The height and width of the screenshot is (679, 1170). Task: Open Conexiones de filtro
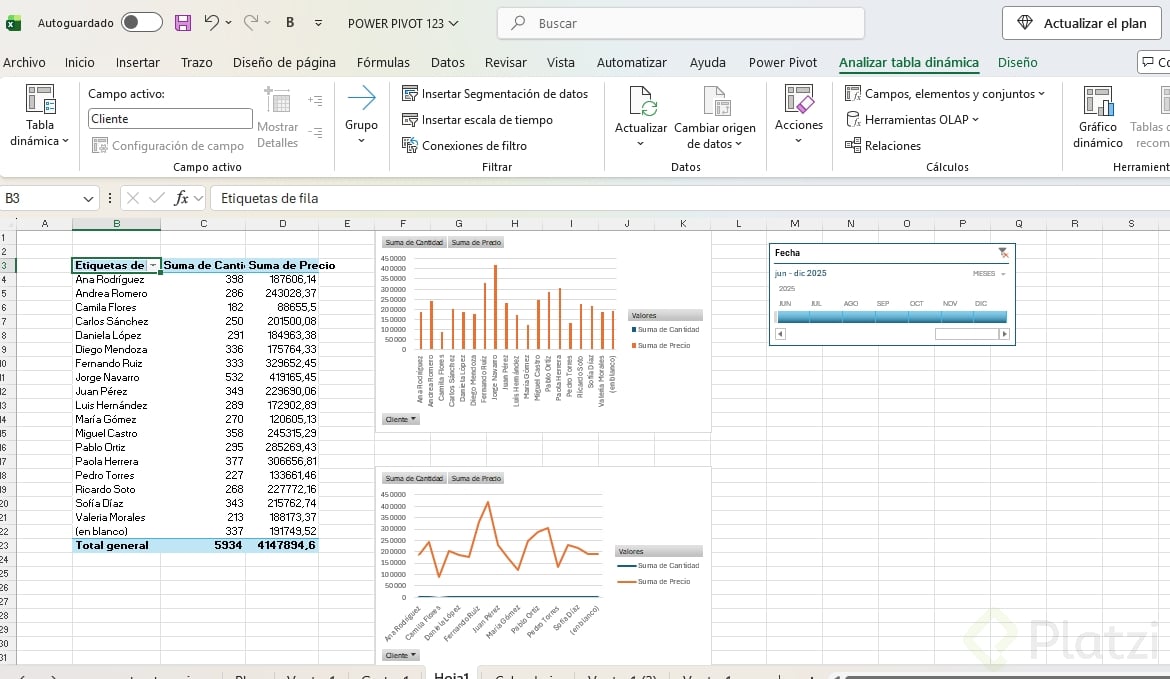pyautogui.click(x=464, y=146)
